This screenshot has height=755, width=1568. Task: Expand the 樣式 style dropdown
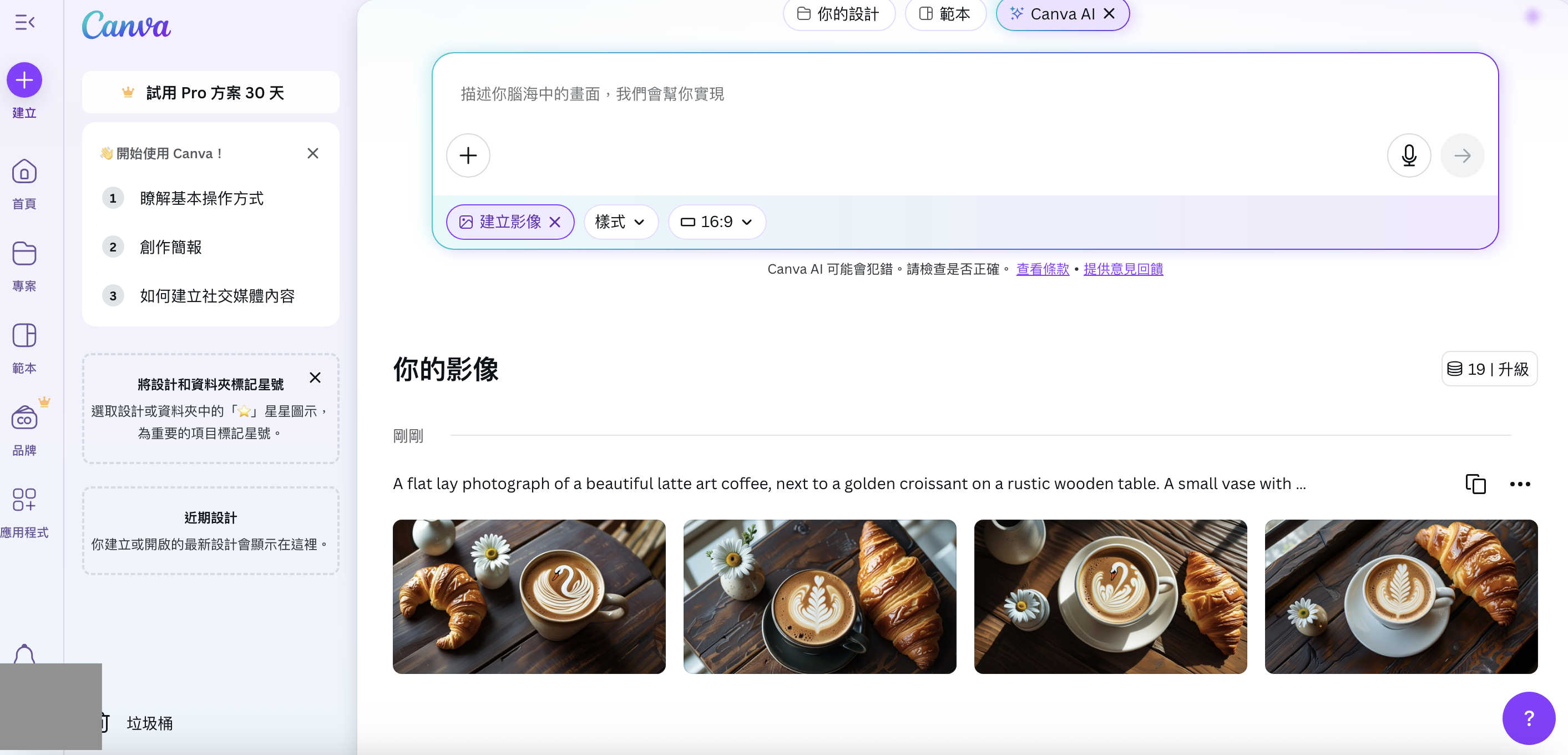(x=620, y=222)
